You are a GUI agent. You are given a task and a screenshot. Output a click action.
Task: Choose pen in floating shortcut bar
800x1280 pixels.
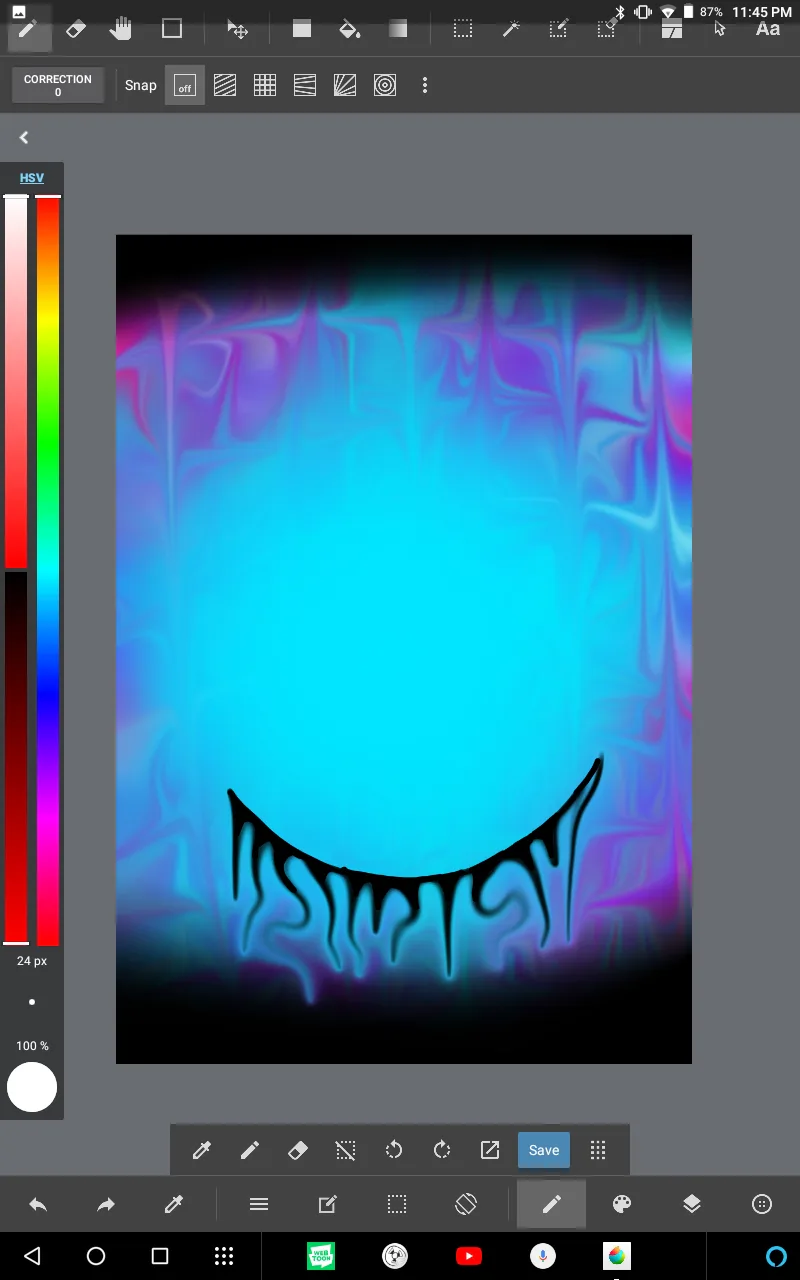click(x=249, y=1151)
